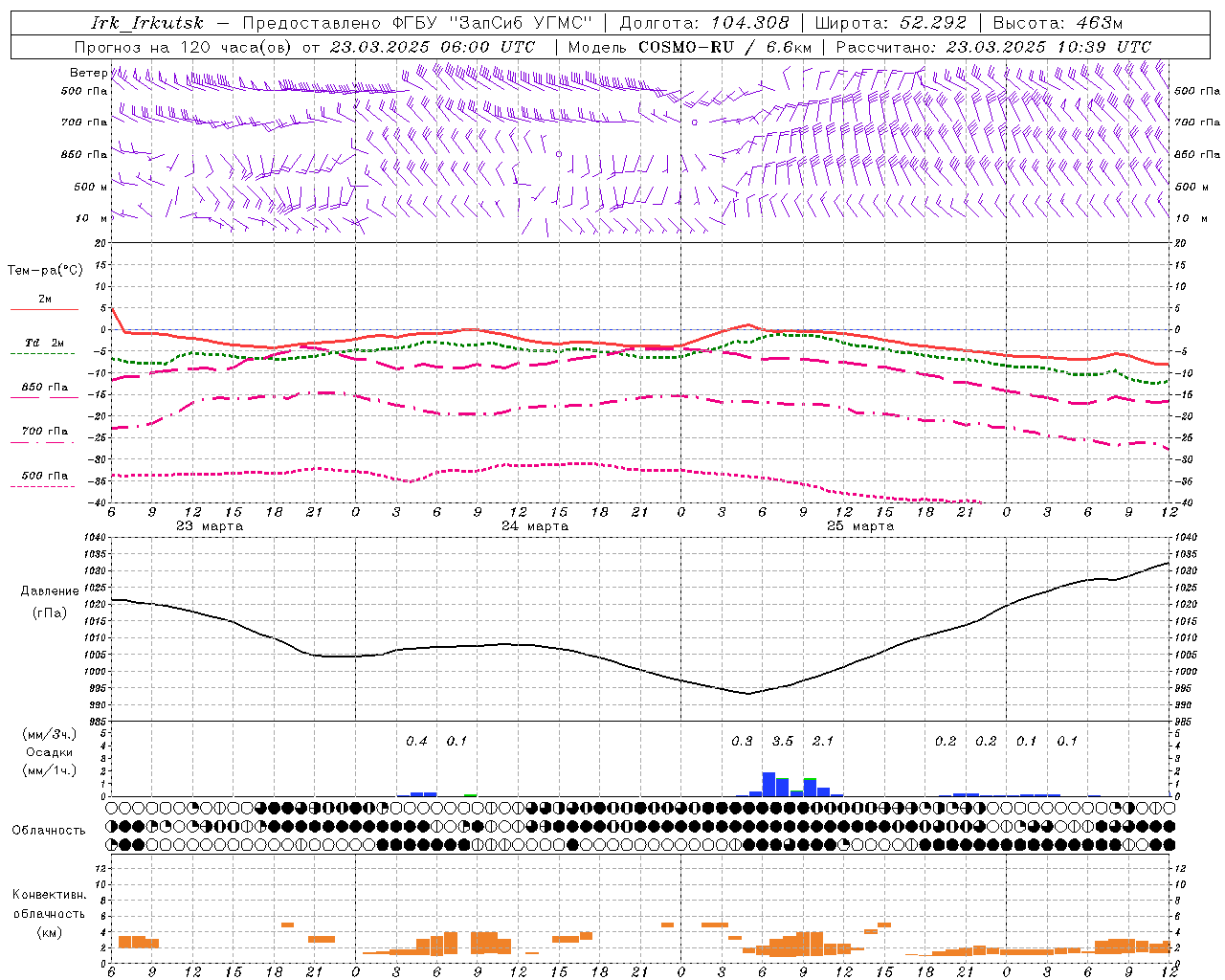Click the calm-wind circle at 700 гПа level
Image resolution: width=1225 pixels, height=980 pixels.
coord(694,122)
